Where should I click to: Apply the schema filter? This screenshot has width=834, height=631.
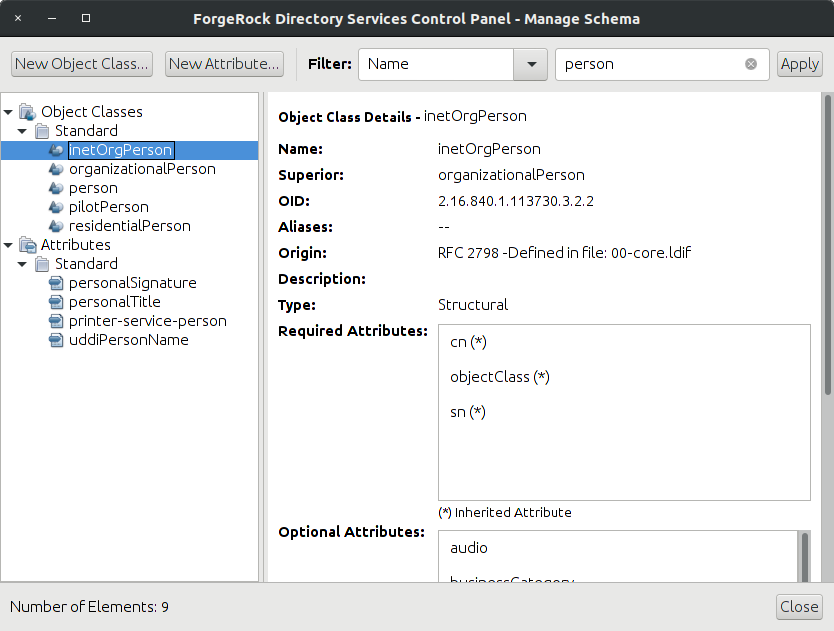pyautogui.click(x=799, y=64)
